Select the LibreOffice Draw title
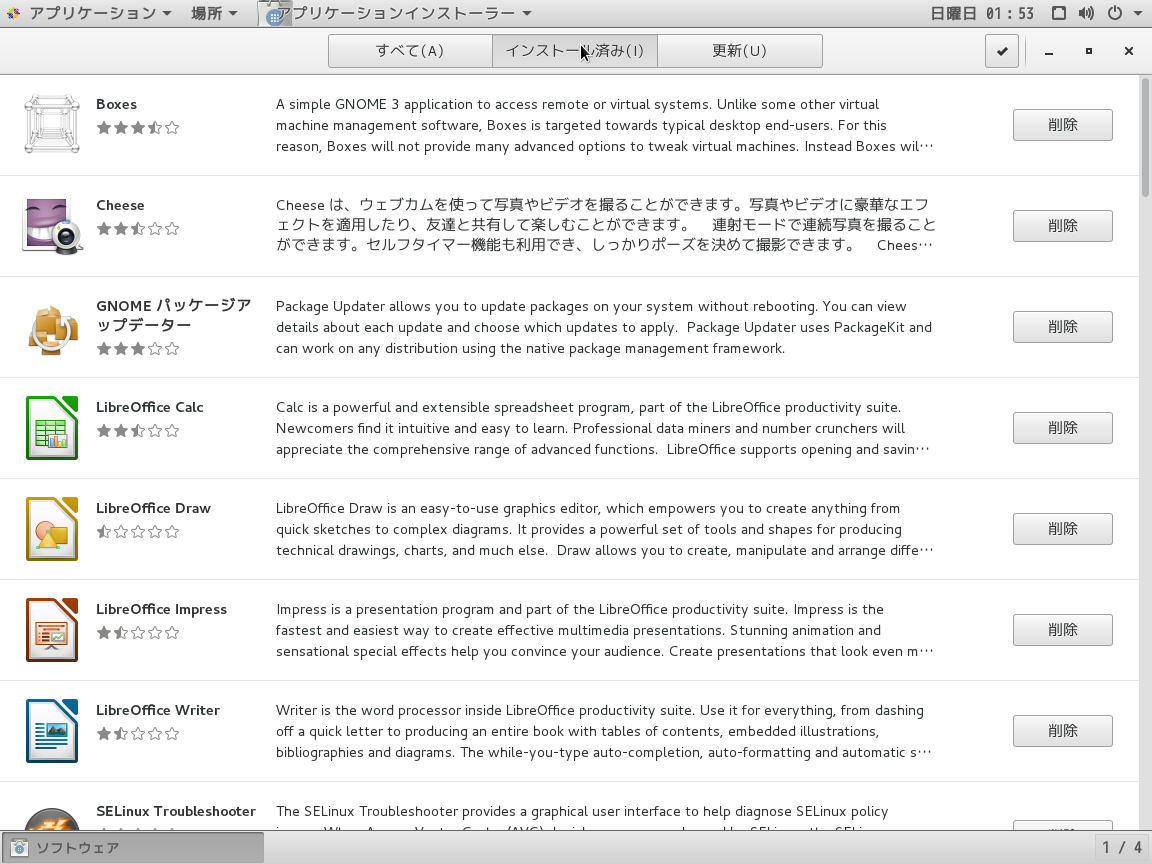This screenshot has width=1152, height=864. (154, 508)
